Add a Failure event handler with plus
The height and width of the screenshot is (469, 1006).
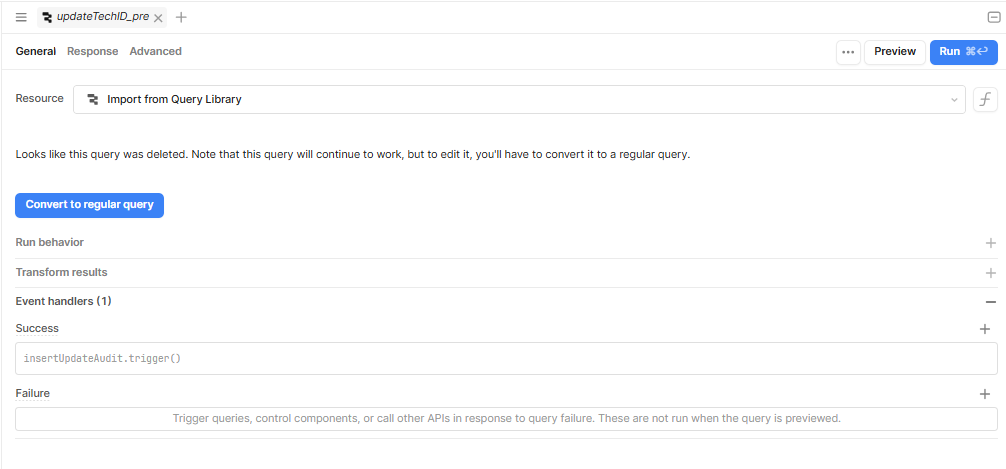[985, 394]
